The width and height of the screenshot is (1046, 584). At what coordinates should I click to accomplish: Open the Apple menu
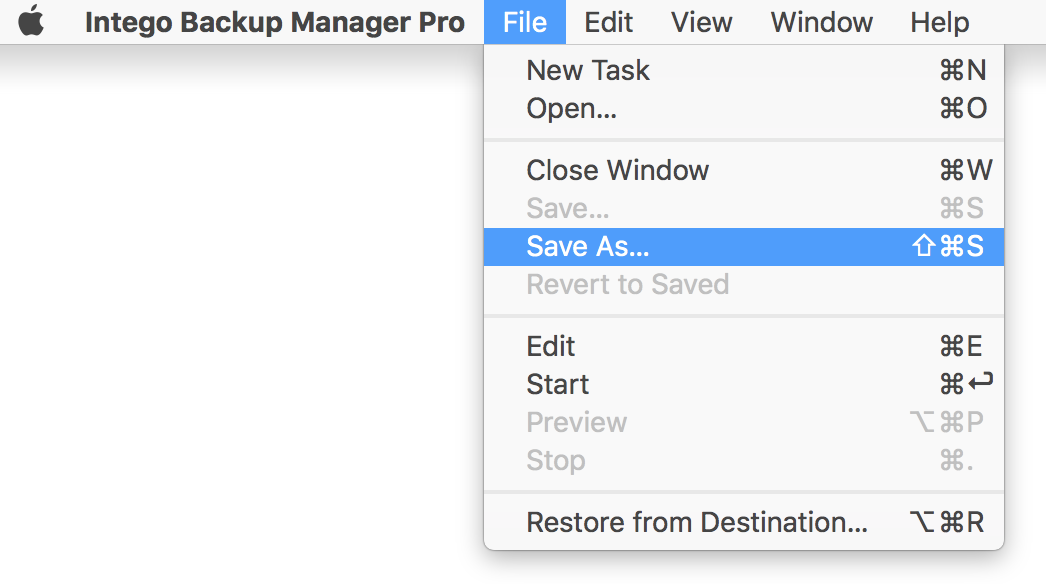click(x=31, y=21)
